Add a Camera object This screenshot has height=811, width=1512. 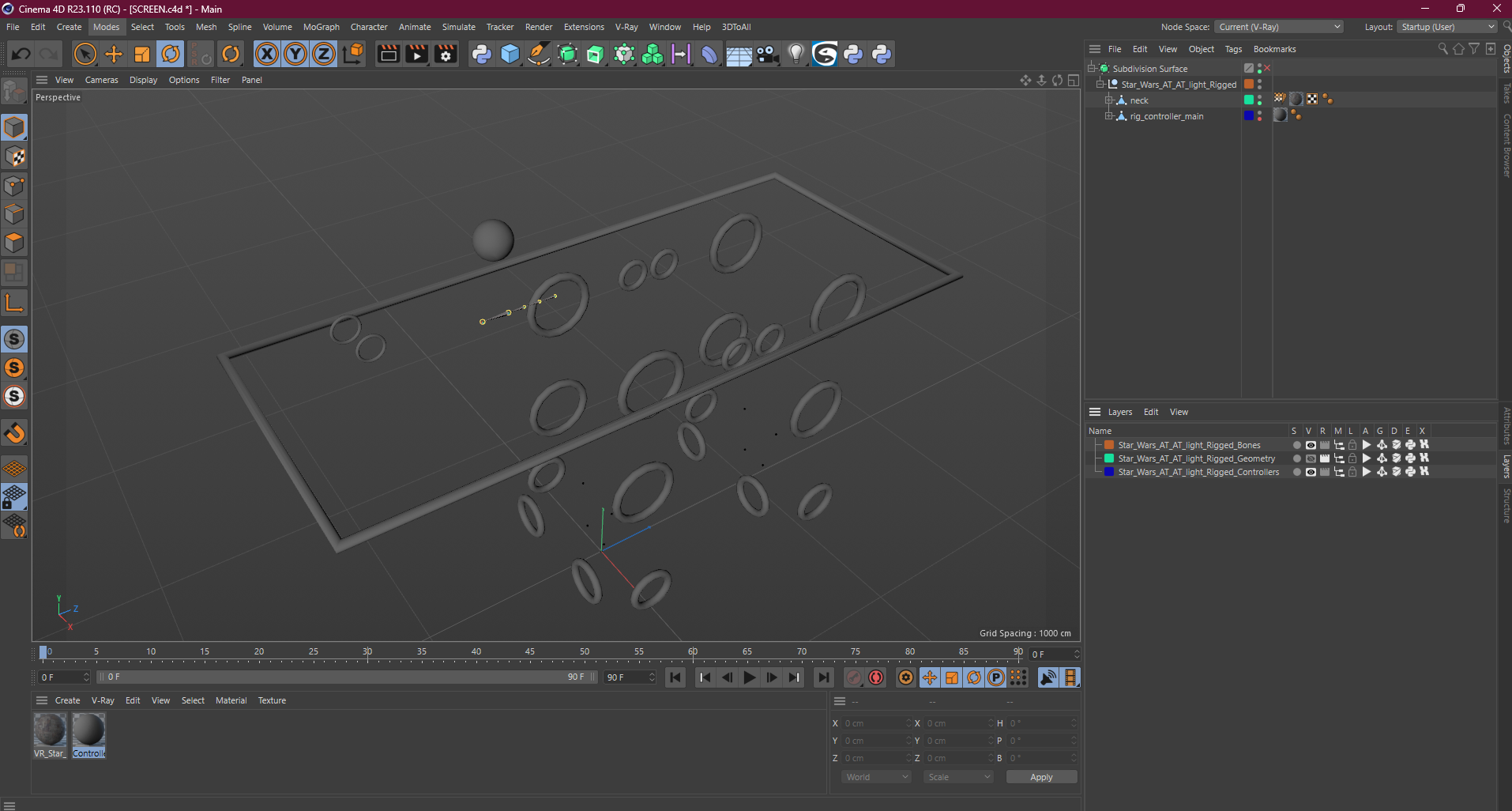[x=767, y=54]
